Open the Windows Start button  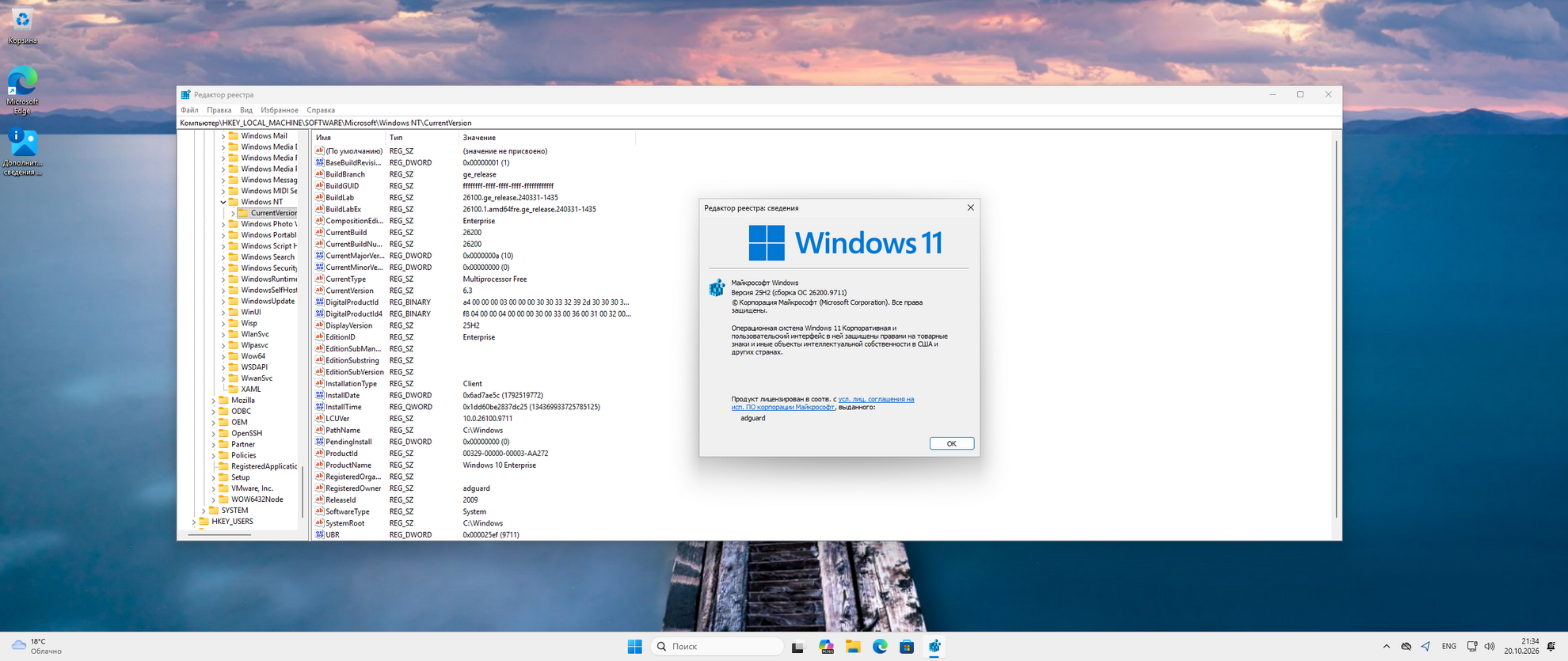(634, 647)
